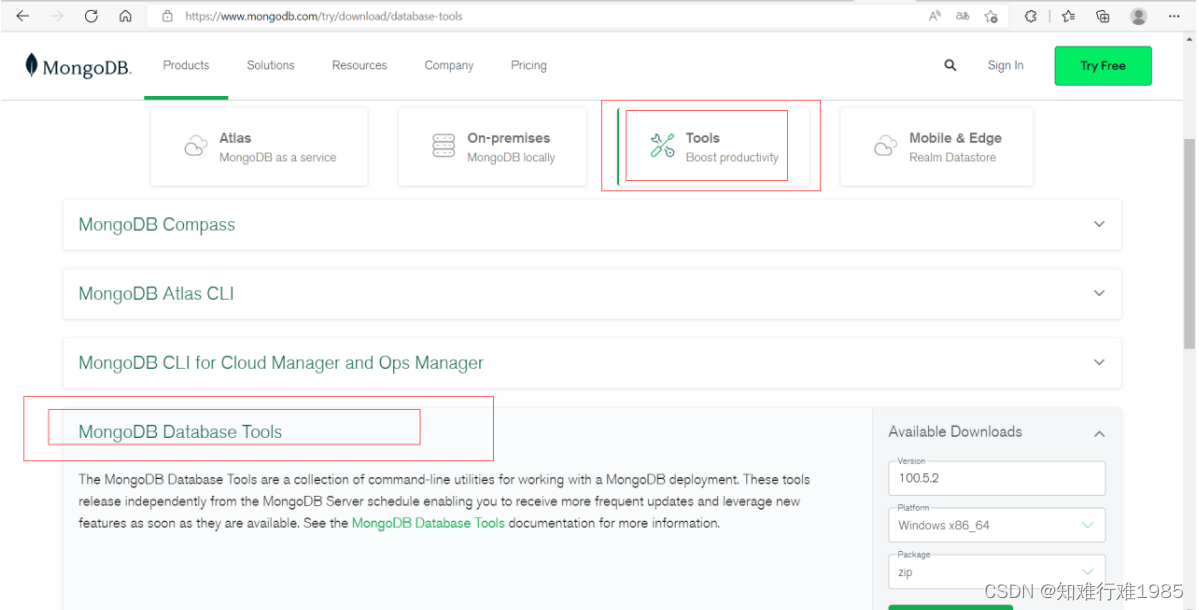Viewport: 1199px width, 610px height.
Task: Open the browser settings and more menu
Action: click(x=1175, y=16)
